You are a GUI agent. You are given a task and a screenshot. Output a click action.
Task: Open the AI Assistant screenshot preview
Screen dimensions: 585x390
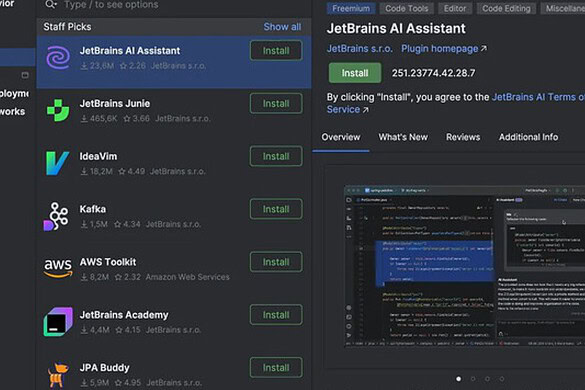[464, 266]
